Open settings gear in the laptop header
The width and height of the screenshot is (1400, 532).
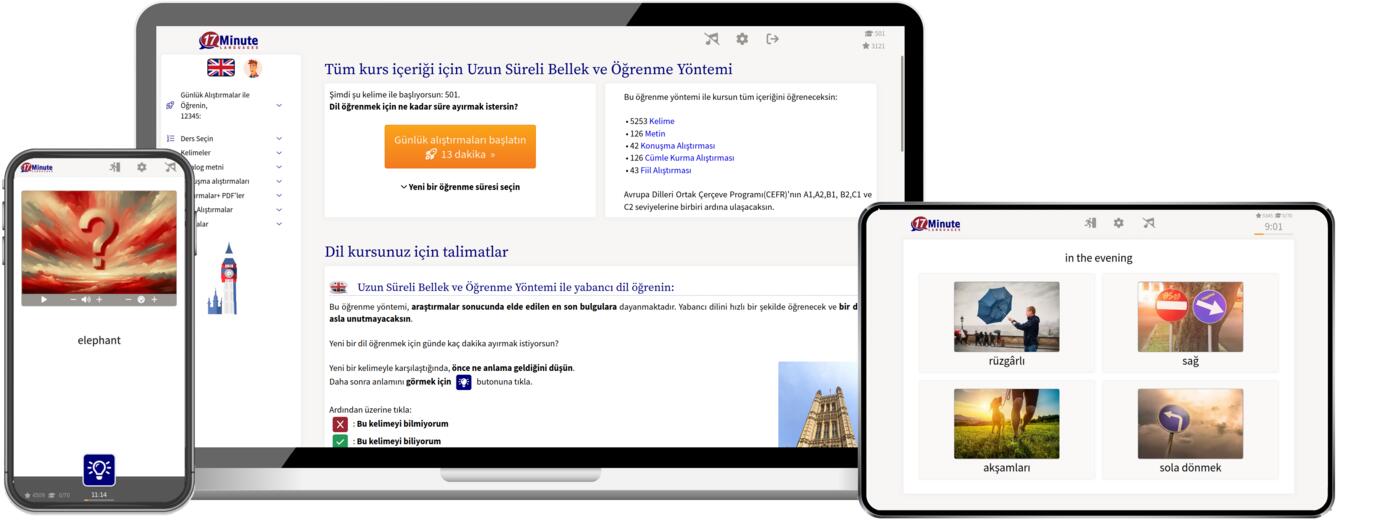click(x=742, y=39)
